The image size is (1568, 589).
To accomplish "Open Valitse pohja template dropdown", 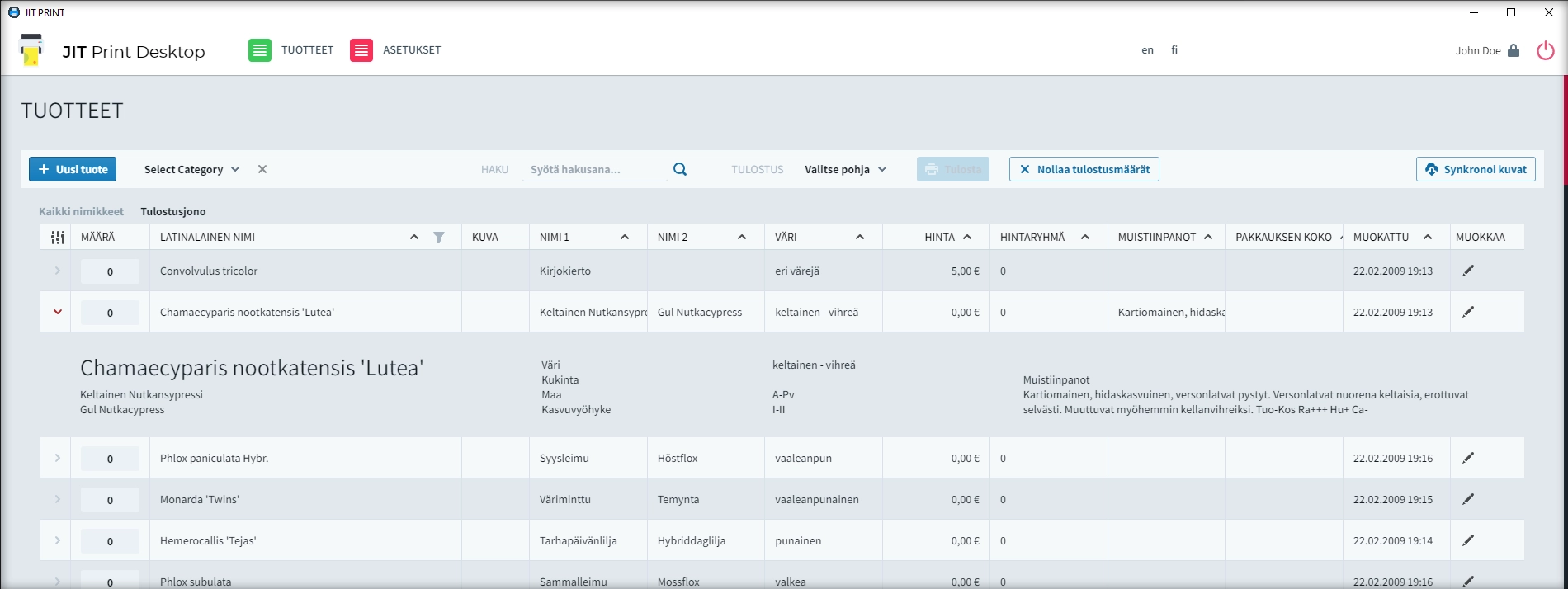I will (x=845, y=169).
